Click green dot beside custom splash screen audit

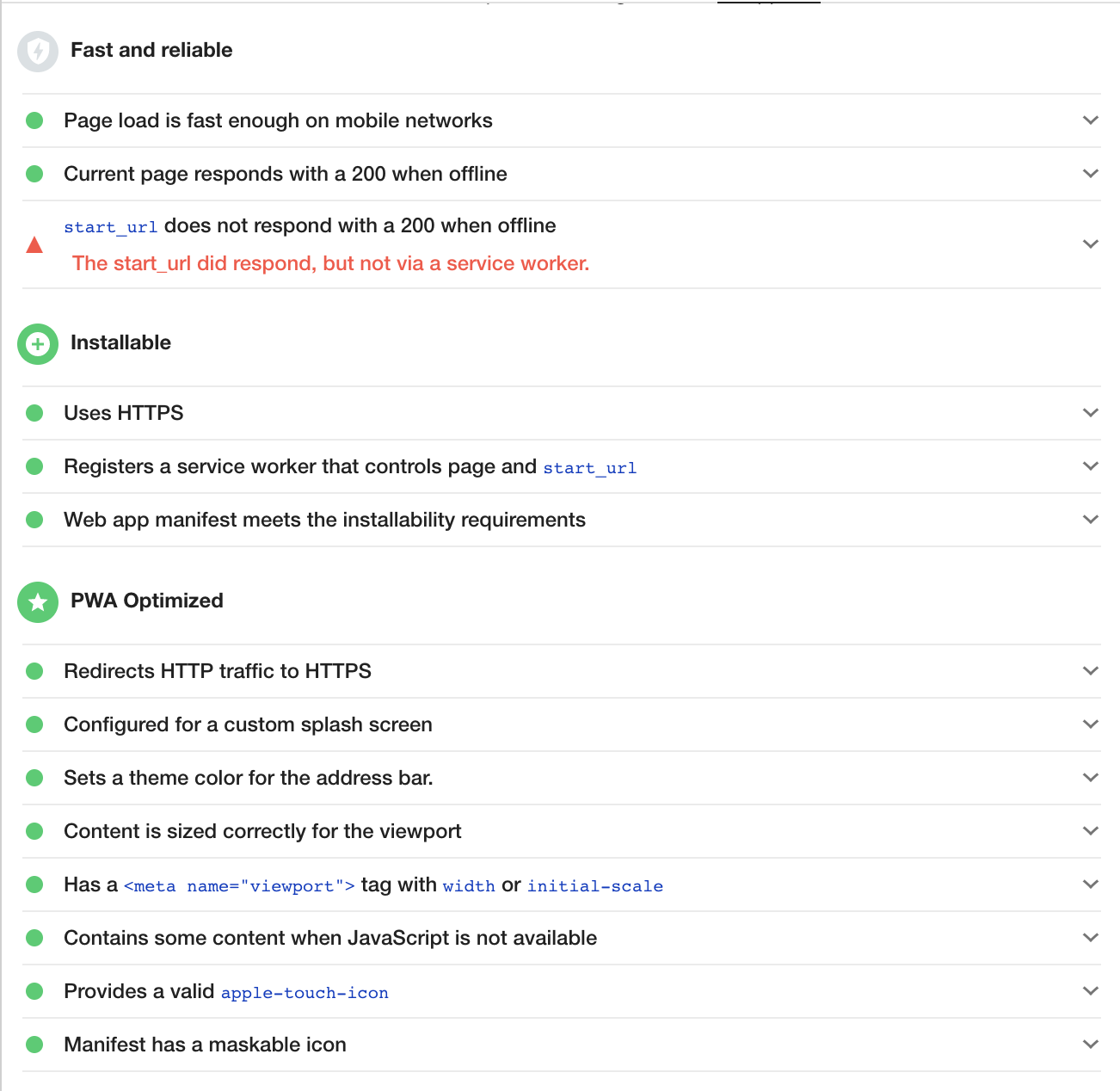pos(34,724)
